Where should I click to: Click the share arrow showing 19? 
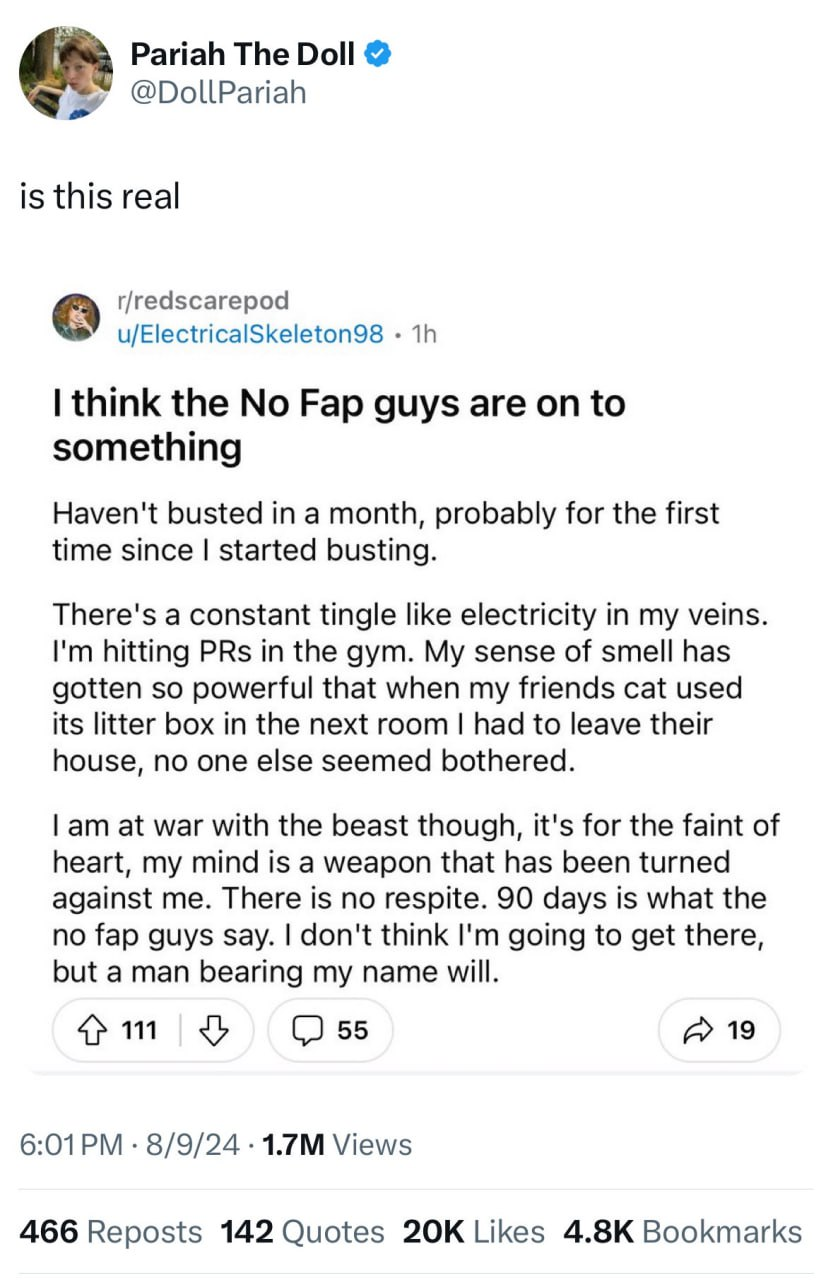pos(720,1030)
